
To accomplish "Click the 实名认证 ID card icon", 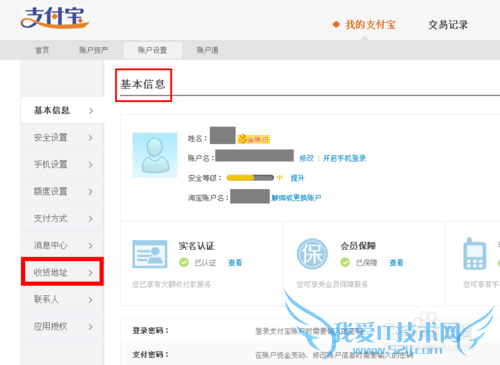I will (x=150, y=254).
